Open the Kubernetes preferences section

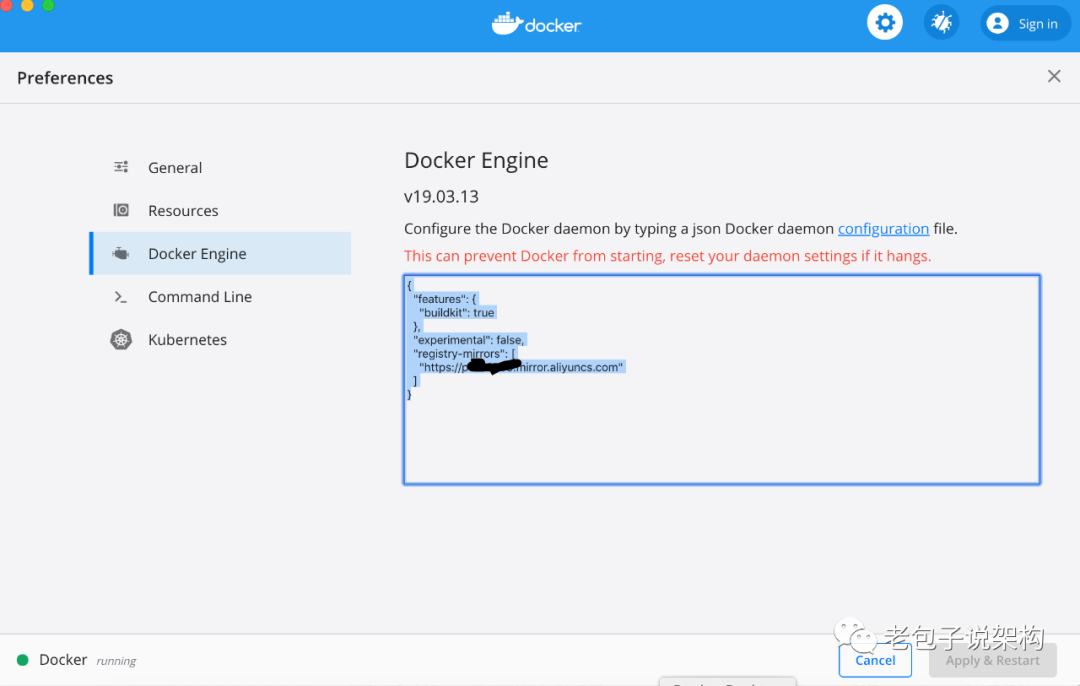220,340
